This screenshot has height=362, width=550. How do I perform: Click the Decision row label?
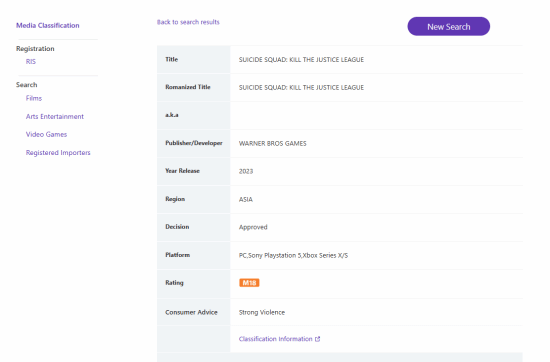click(177, 227)
